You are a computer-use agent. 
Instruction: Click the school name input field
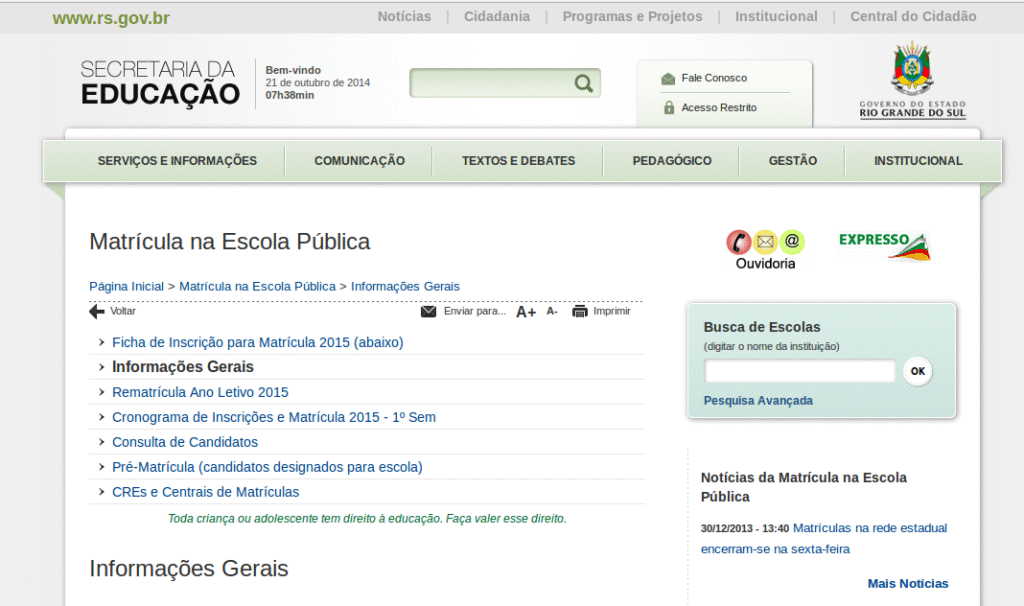point(799,372)
